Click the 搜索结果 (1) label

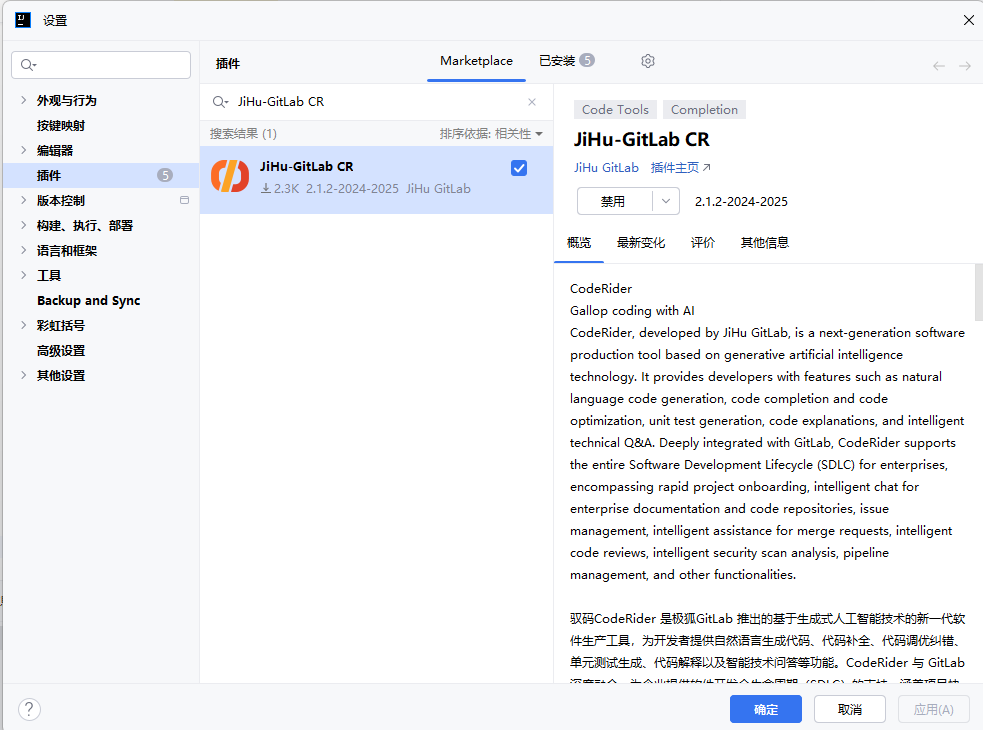click(243, 134)
